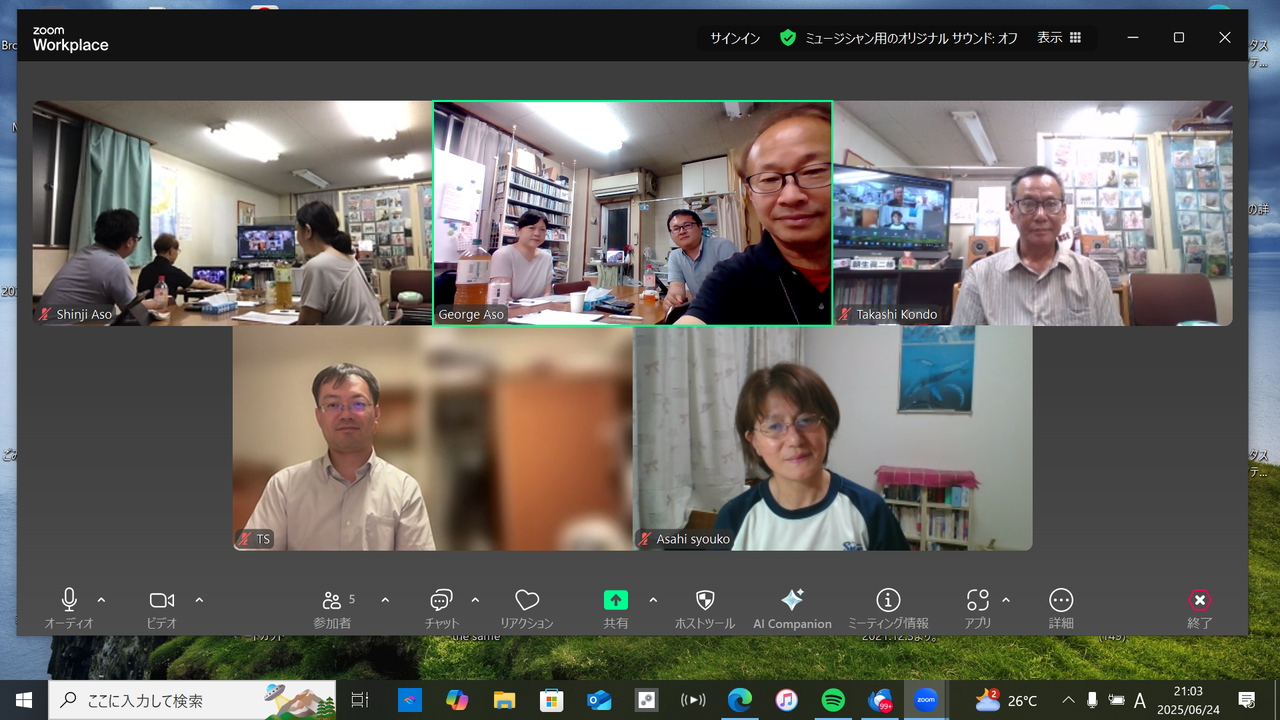Image resolution: width=1280 pixels, height=720 pixels.
Task: Expand the audio options chevron
Action: [101, 600]
